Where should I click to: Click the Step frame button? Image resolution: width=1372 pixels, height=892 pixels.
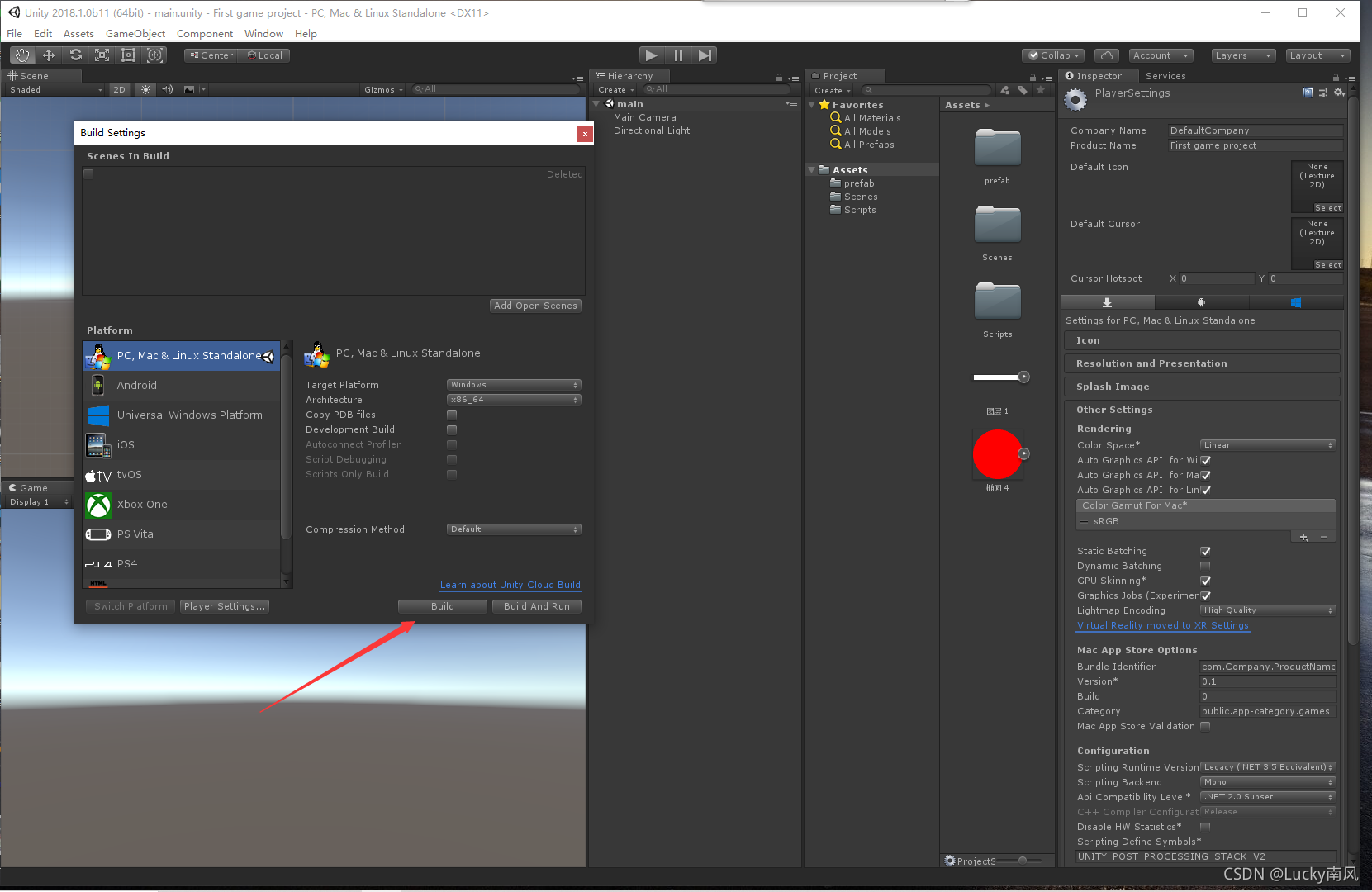pos(705,55)
